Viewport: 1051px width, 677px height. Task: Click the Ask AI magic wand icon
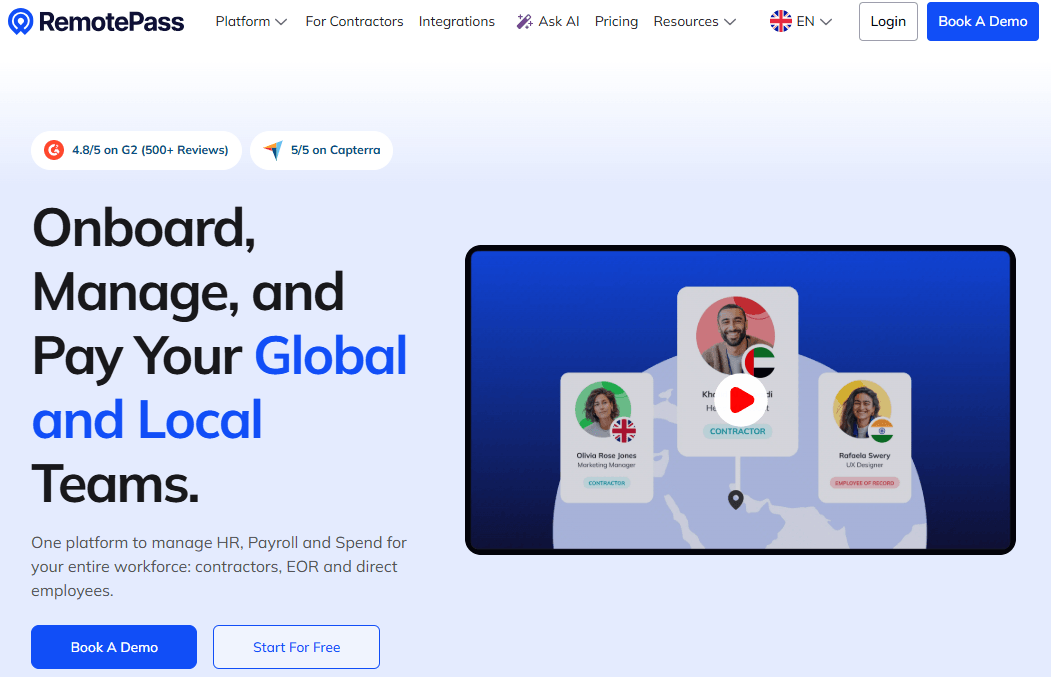click(524, 21)
